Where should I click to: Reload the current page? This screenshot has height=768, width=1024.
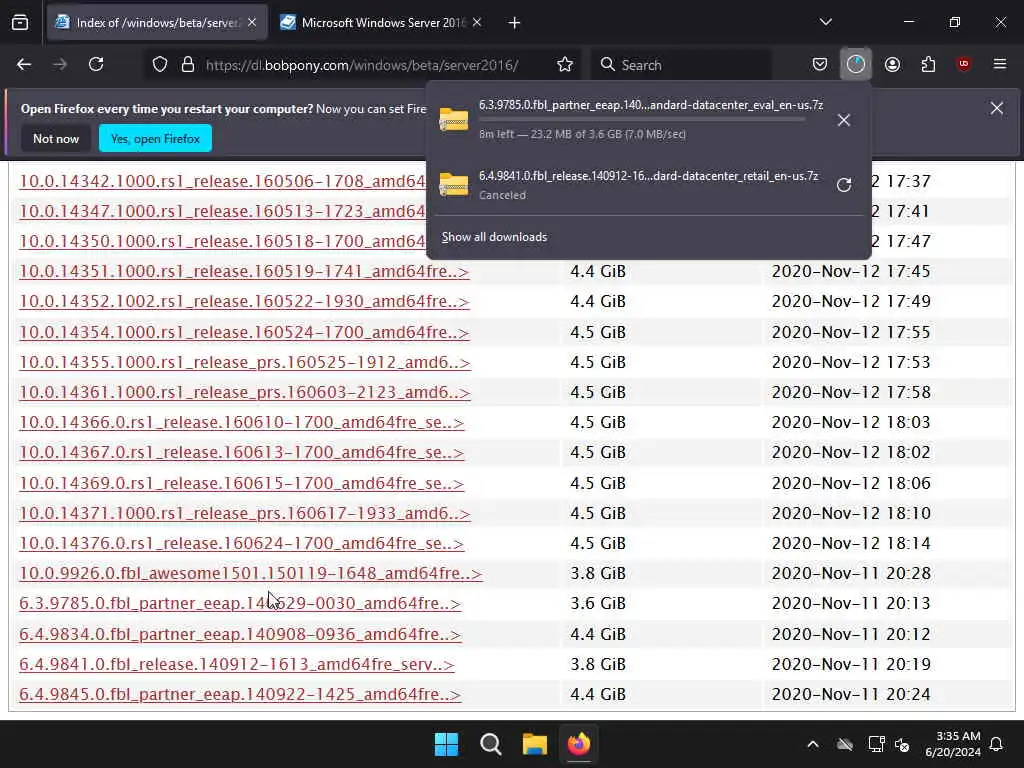(96, 64)
